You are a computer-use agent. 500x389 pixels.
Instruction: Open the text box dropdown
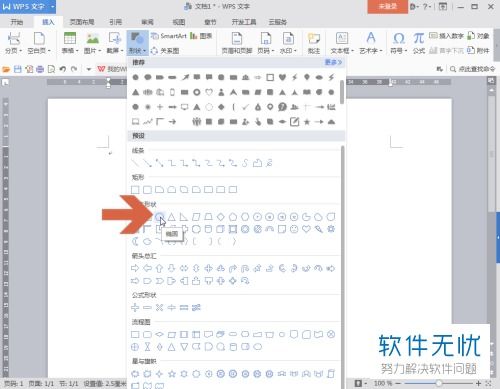coord(342,43)
